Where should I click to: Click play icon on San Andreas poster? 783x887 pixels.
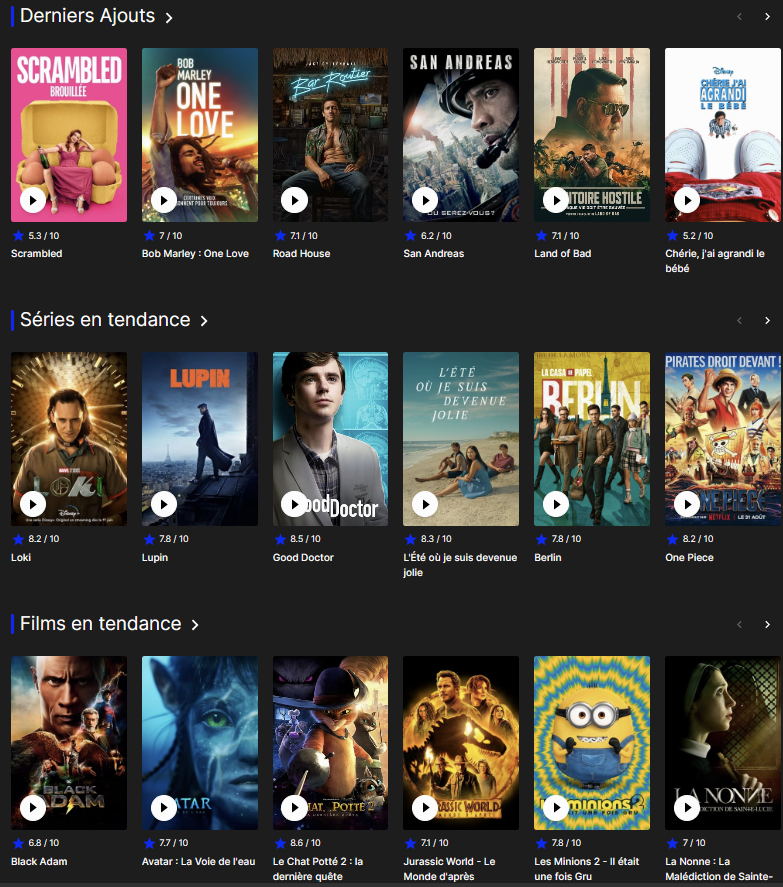point(425,200)
